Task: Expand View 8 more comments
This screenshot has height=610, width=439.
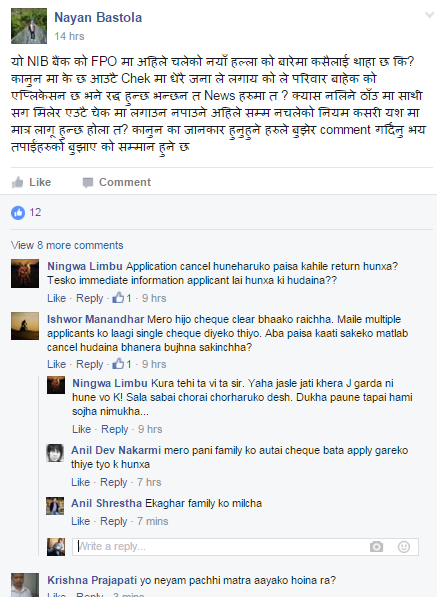Action: [67, 245]
